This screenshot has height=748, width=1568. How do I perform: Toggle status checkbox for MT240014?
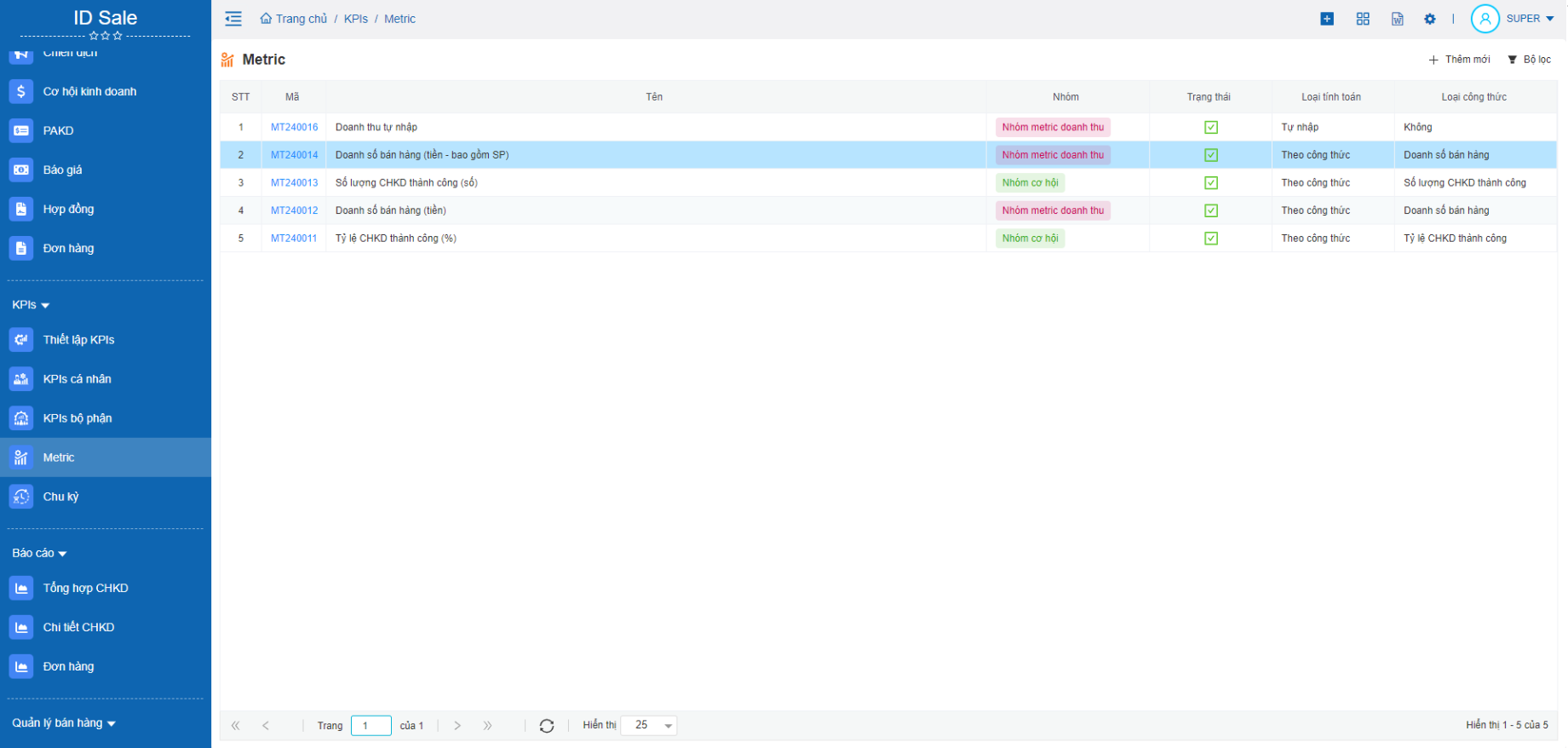click(1211, 155)
